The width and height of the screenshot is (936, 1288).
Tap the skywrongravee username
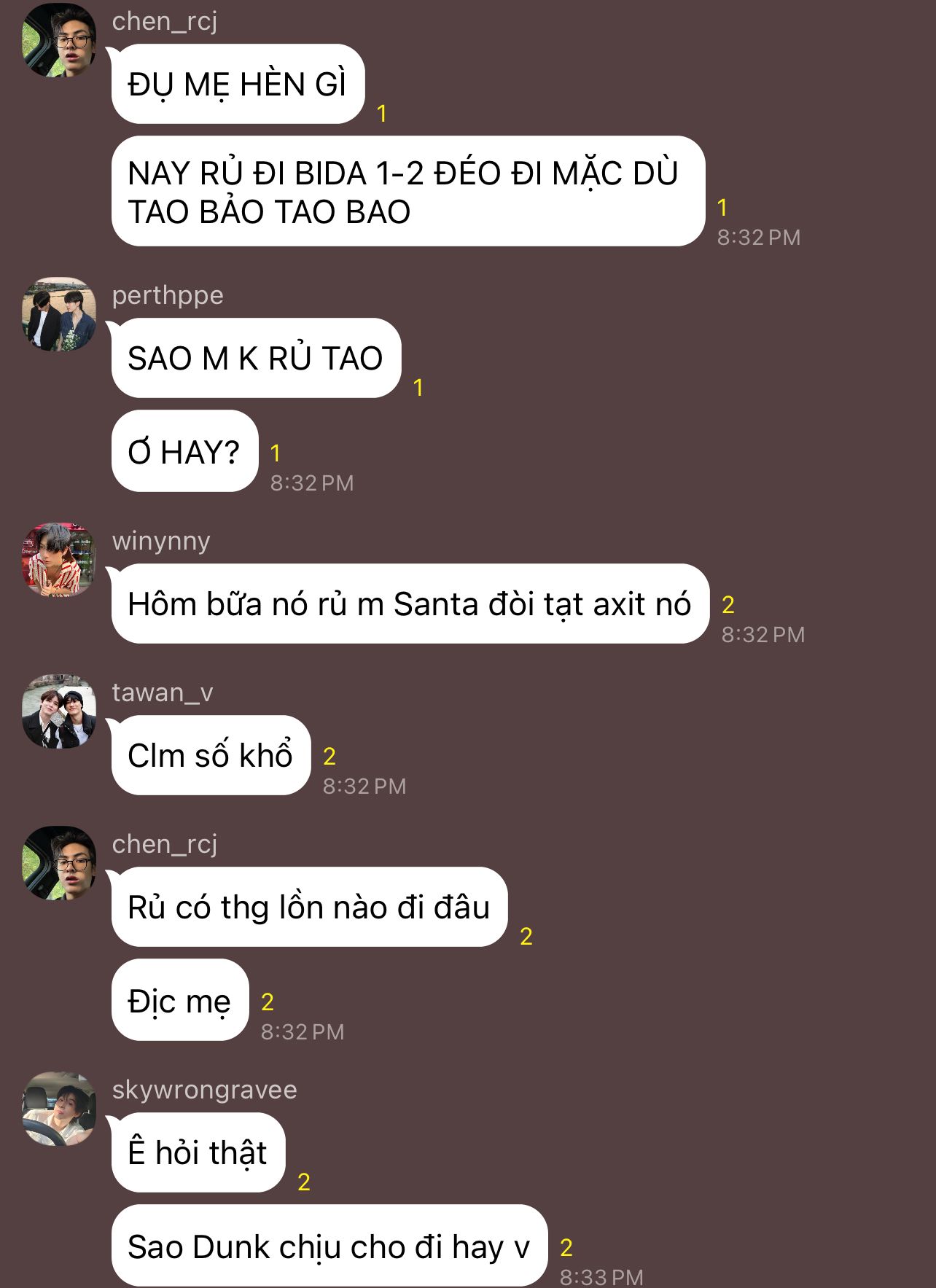[x=205, y=1090]
